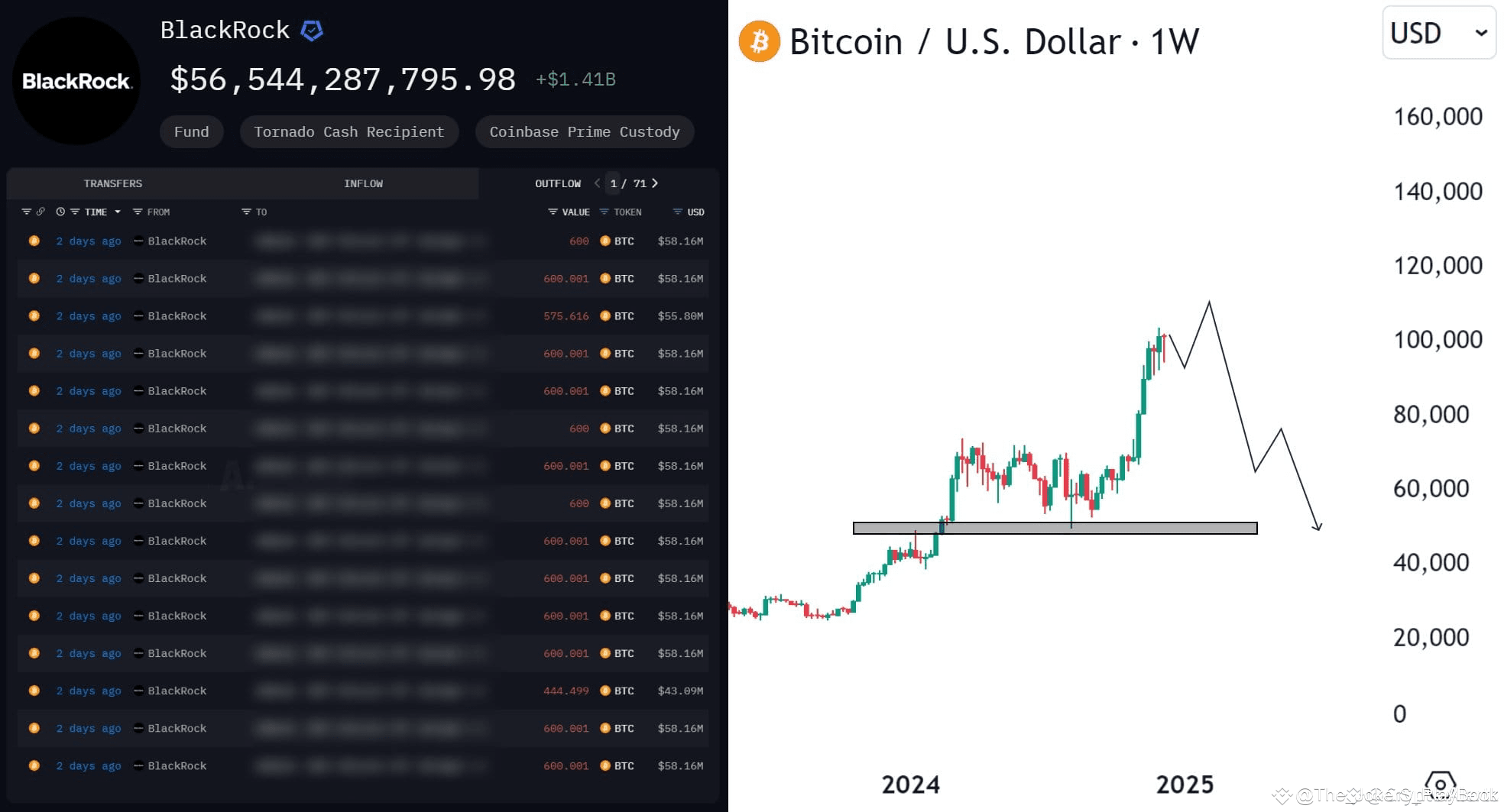Click the clock icon in the transfers header
The height and width of the screenshot is (812, 1504).
[x=60, y=212]
